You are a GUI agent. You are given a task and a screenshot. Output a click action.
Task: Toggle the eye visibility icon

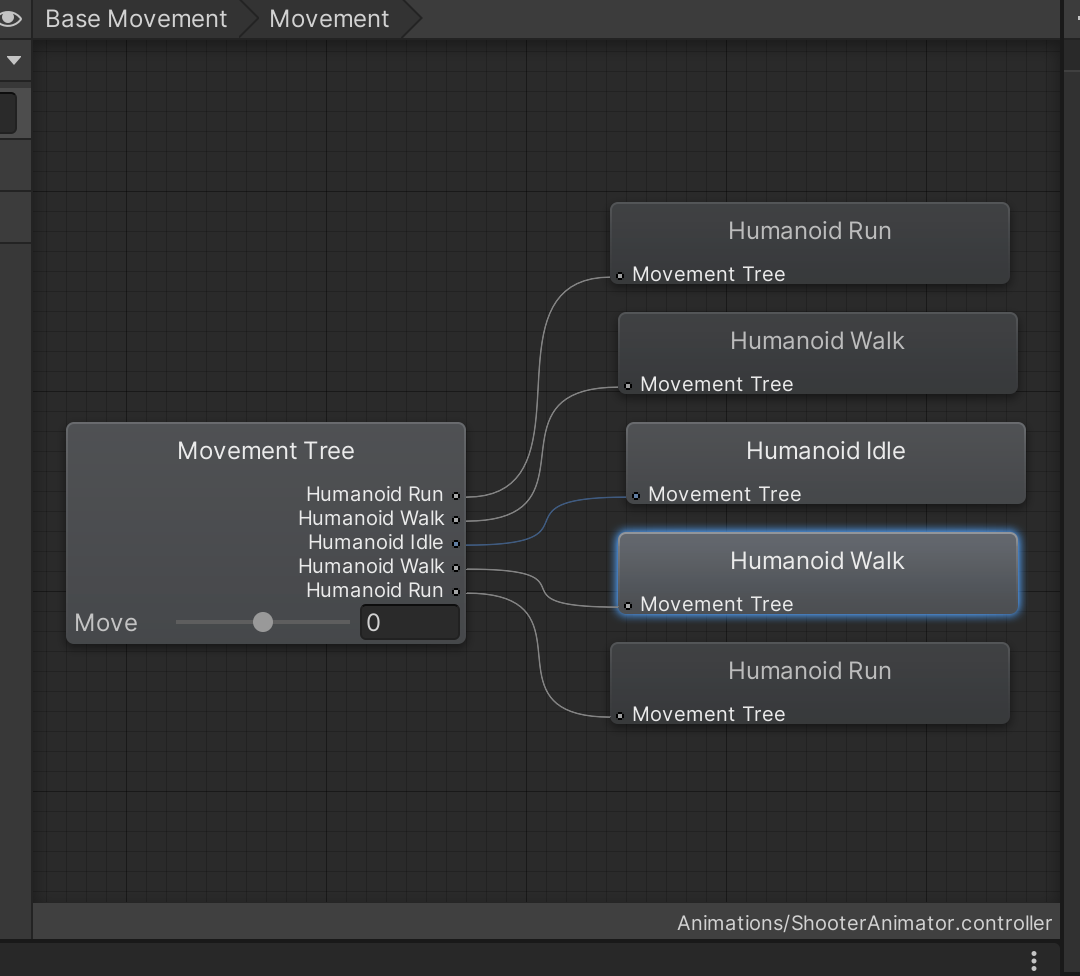10,19
